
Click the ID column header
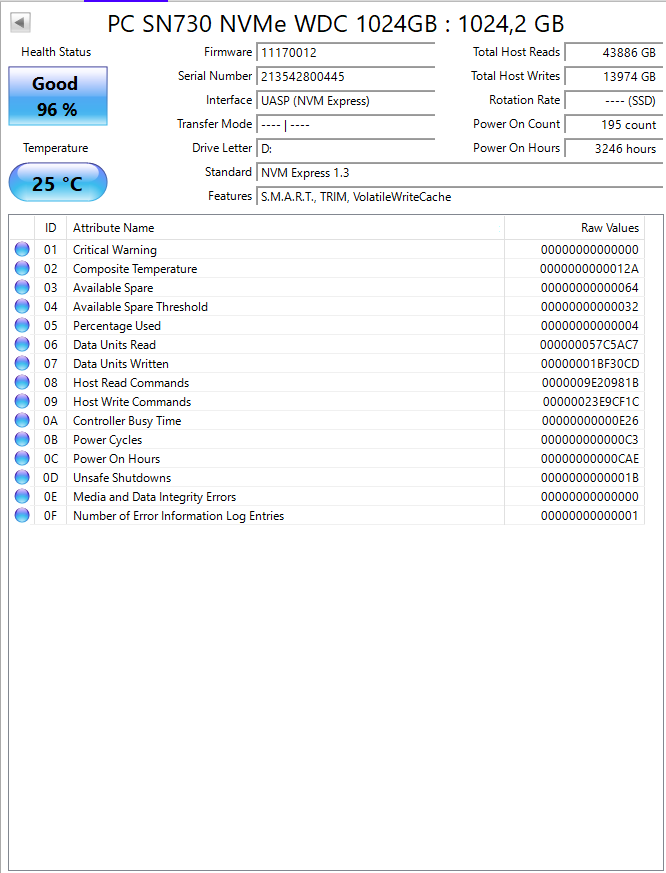pyautogui.click(x=51, y=228)
